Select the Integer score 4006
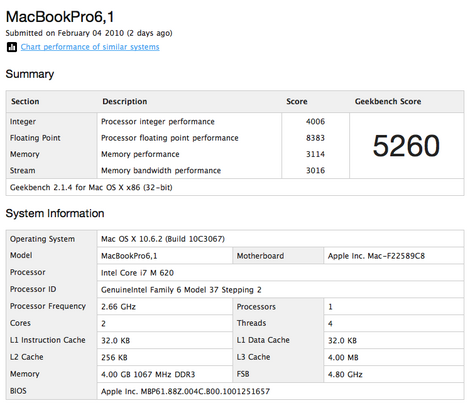470x408 pixels. pos(315,121)
